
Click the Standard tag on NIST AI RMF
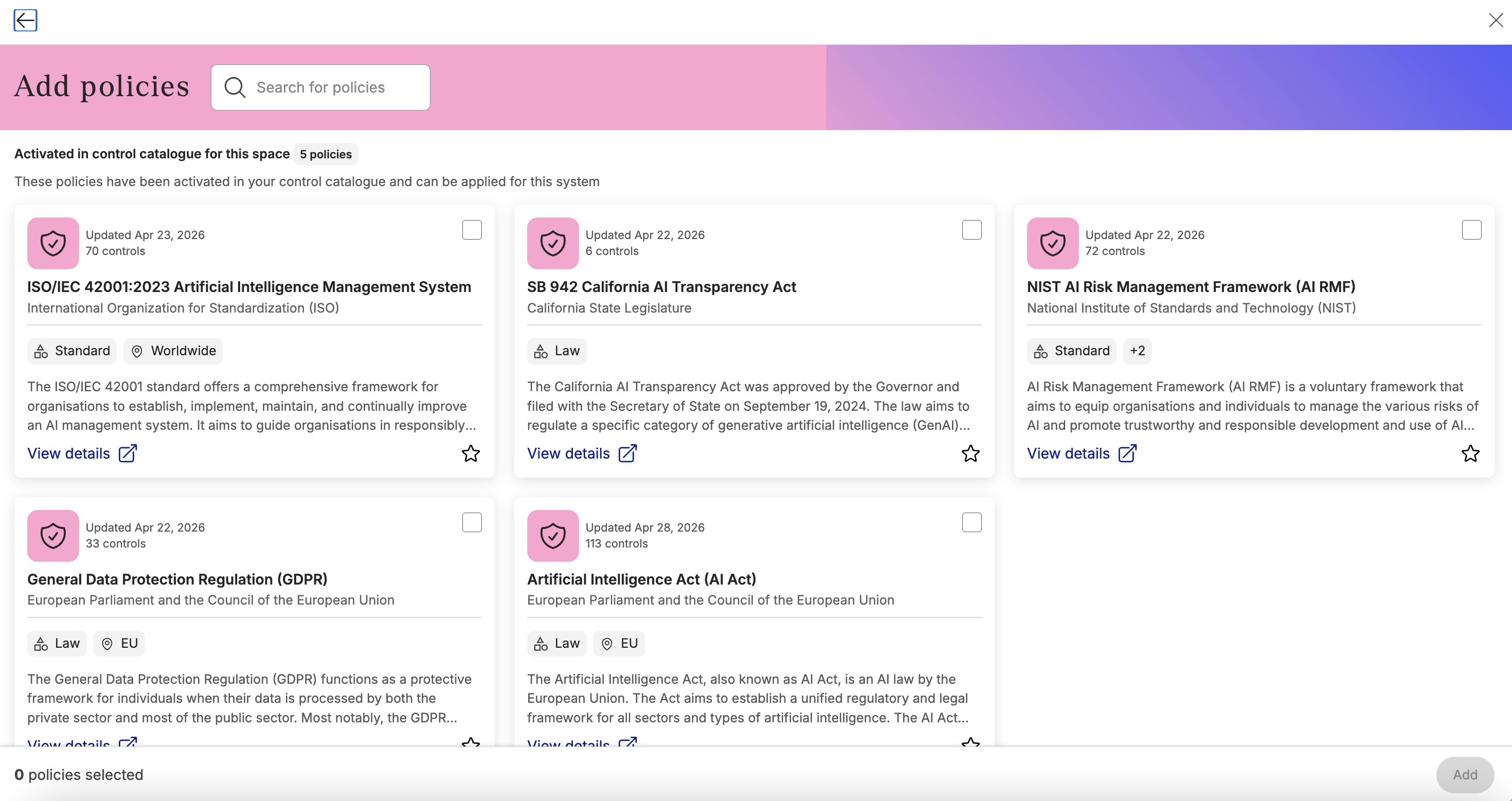[x=1072, y=351]
